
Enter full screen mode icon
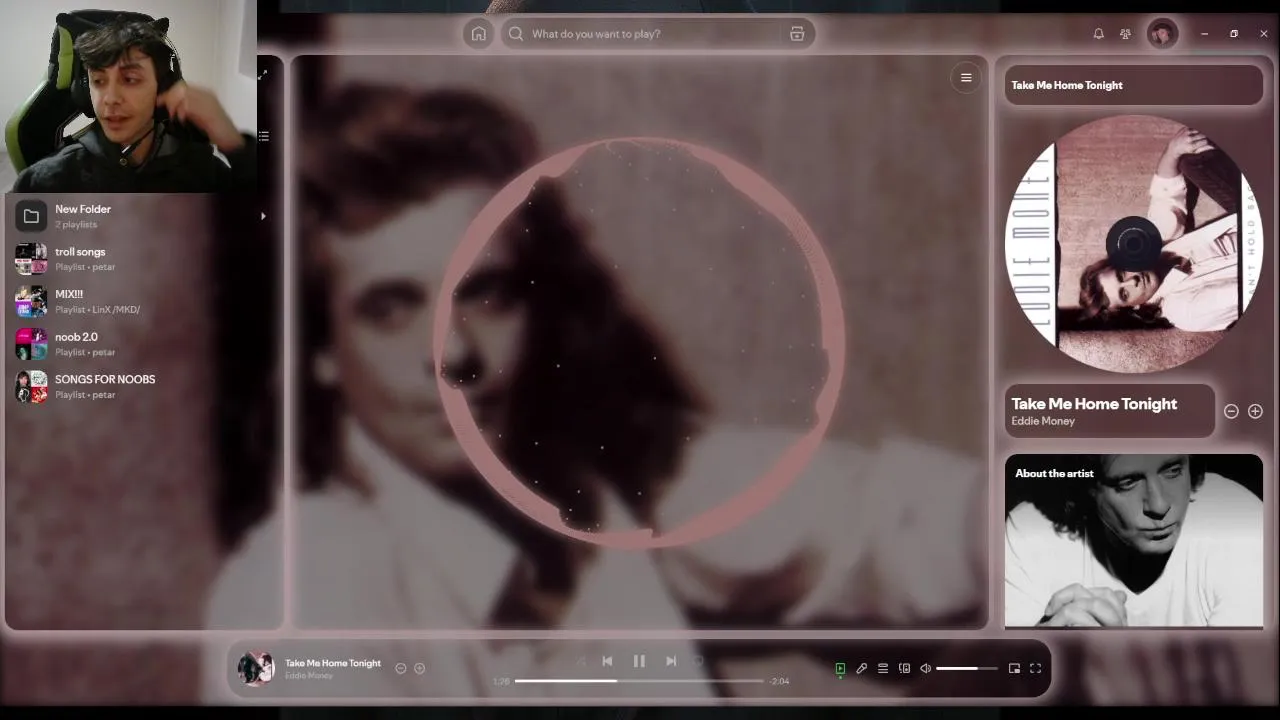(x=1036, y=668)
